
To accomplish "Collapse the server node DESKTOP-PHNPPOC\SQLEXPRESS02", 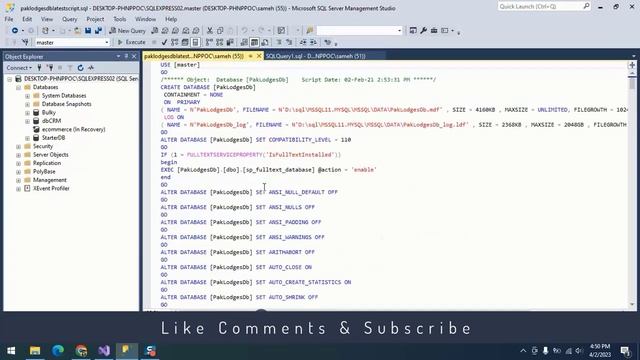I will point(10,79).
